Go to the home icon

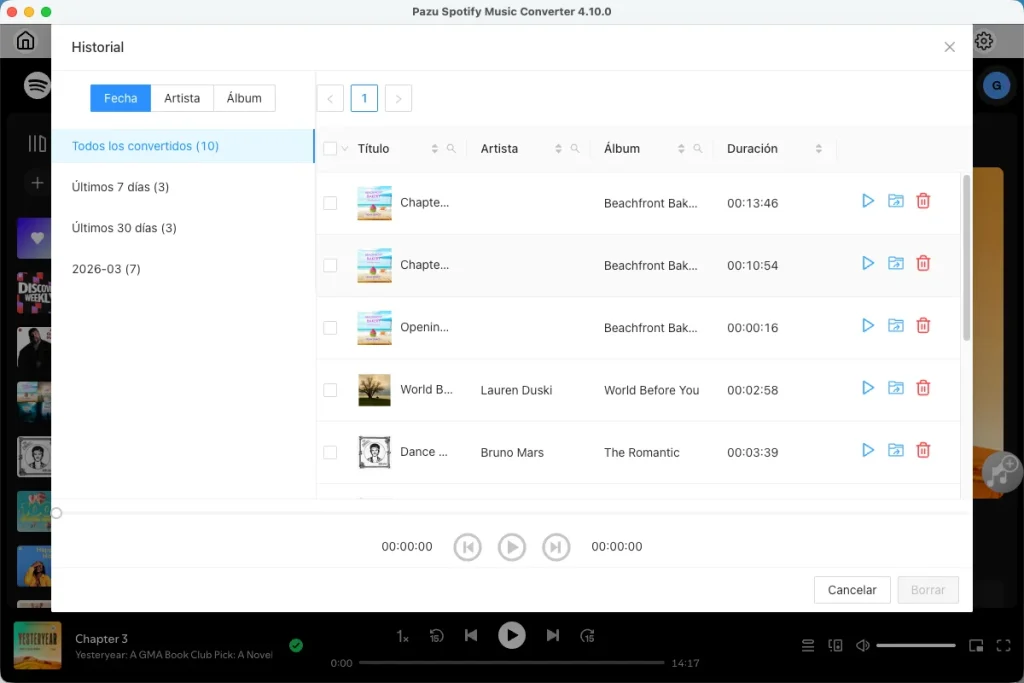click(25, 40)
